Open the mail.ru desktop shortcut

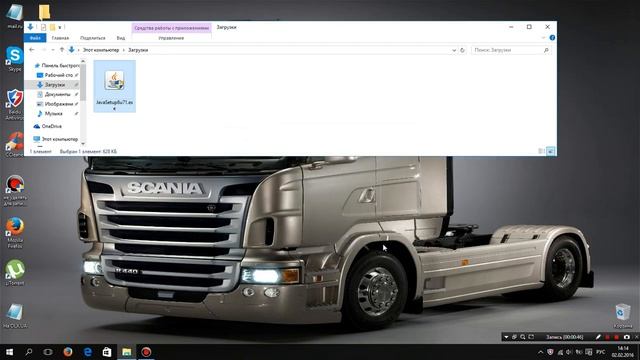point(15,17)
